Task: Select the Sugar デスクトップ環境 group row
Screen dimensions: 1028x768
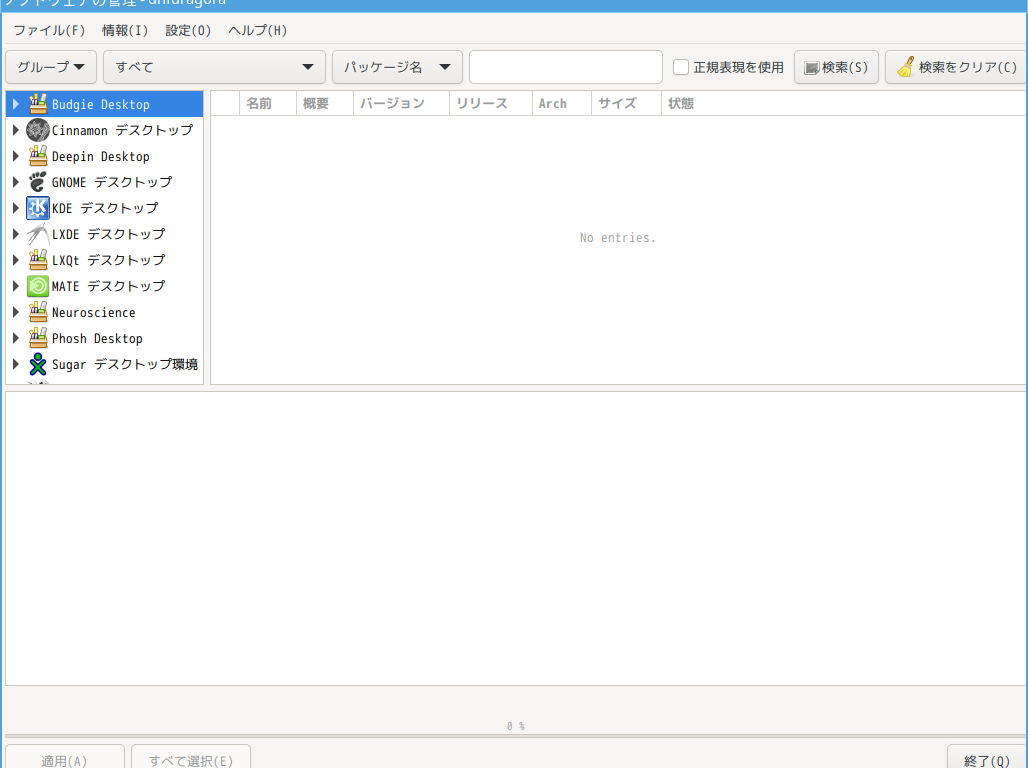Action: point(105,364)
